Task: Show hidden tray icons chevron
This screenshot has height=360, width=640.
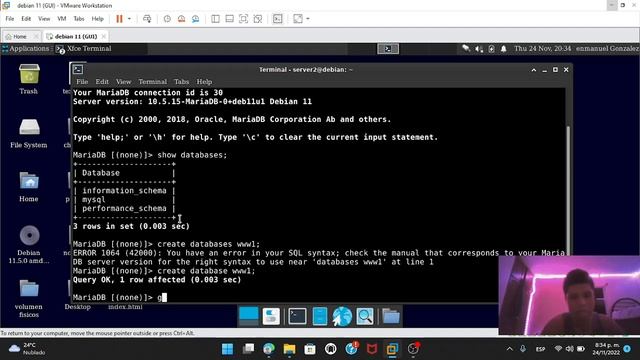Action: (509, 349)
